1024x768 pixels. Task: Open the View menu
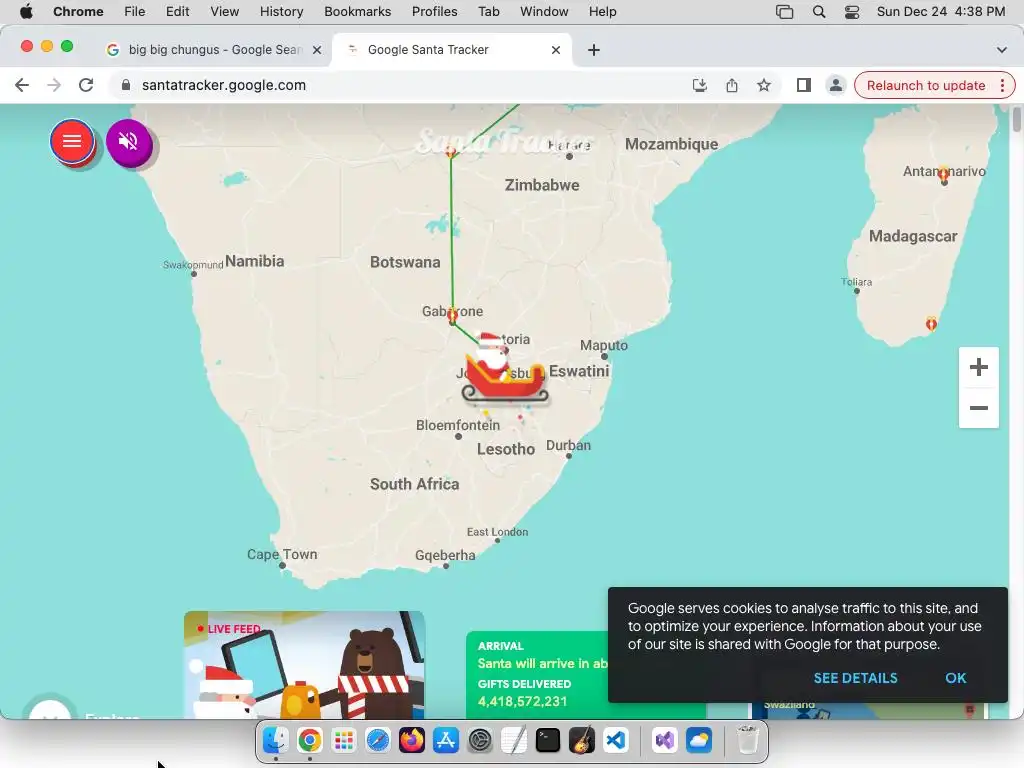[225, 11]
